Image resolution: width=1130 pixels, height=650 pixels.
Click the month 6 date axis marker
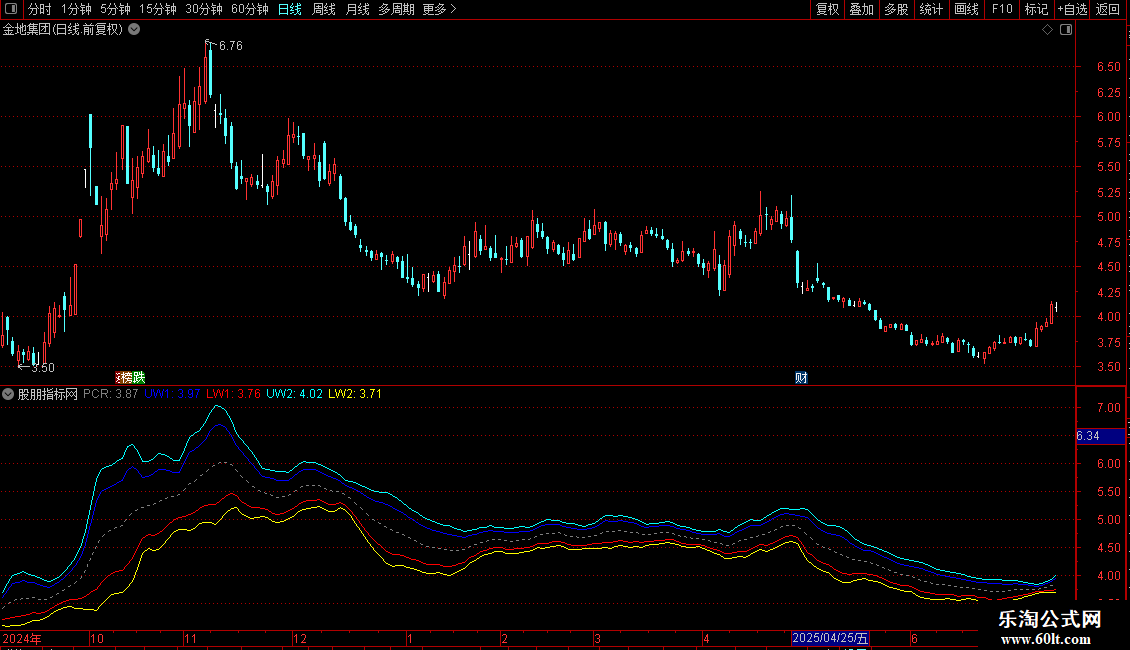click(x=914, y=639)
